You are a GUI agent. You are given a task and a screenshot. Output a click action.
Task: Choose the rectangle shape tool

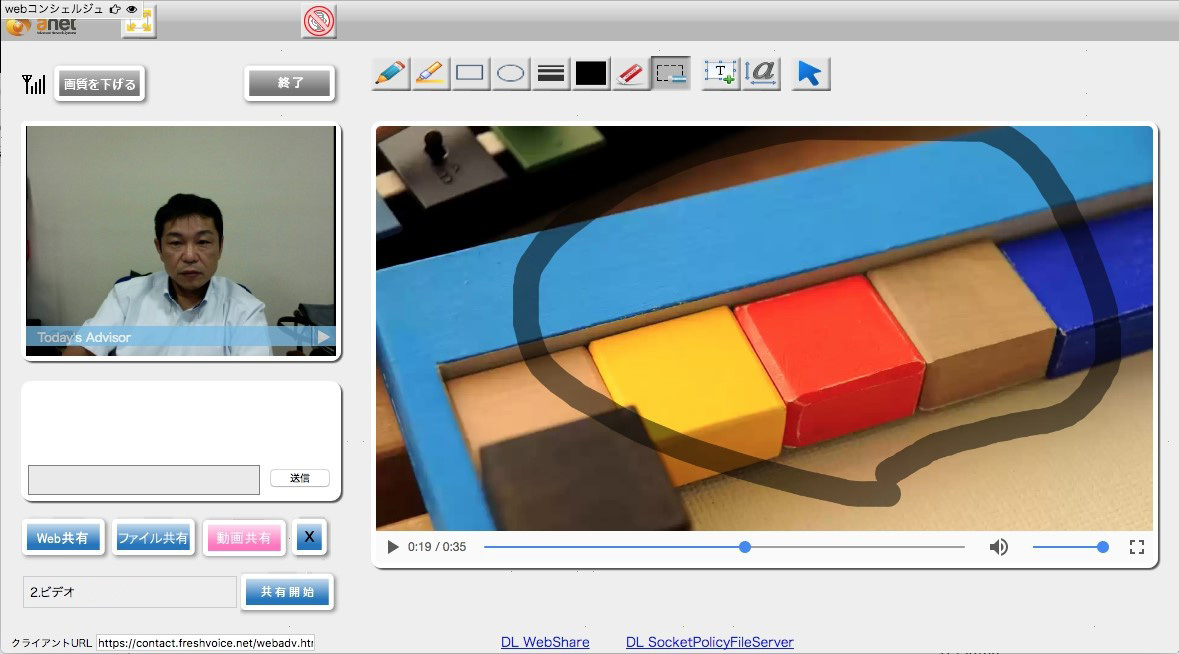pyautogui.click(x=470, y=73)
